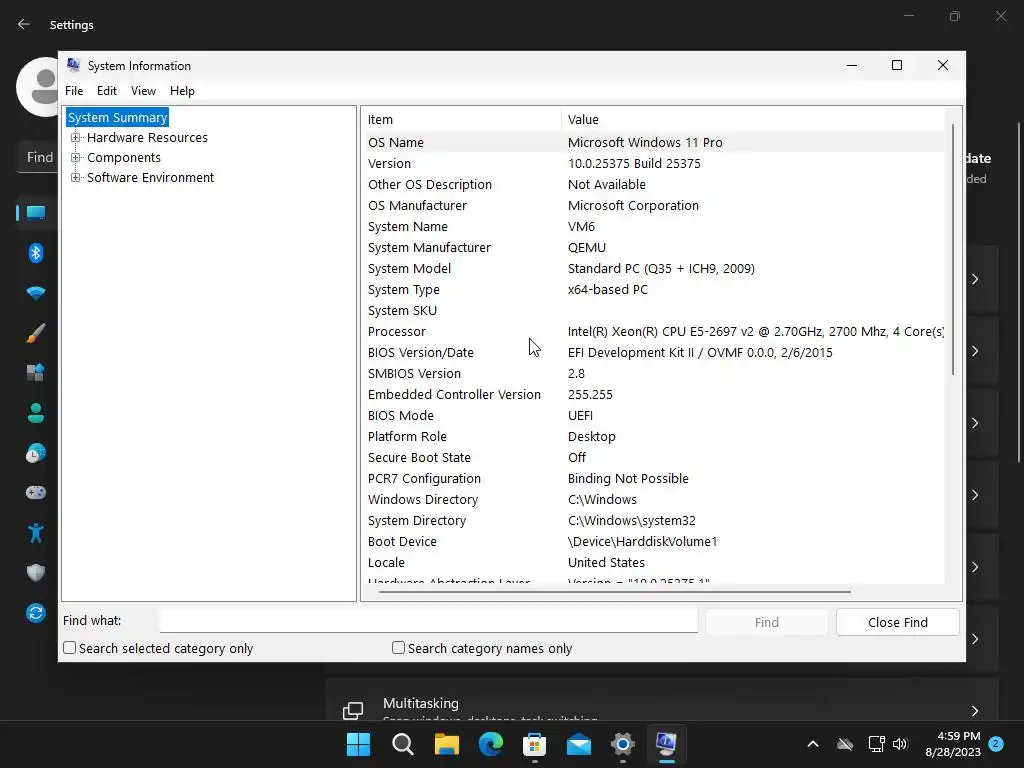The width and height of the screenshot is (1024, 768).
Task: Open File Explorer from the taskbar
Action: click(447, 744)
